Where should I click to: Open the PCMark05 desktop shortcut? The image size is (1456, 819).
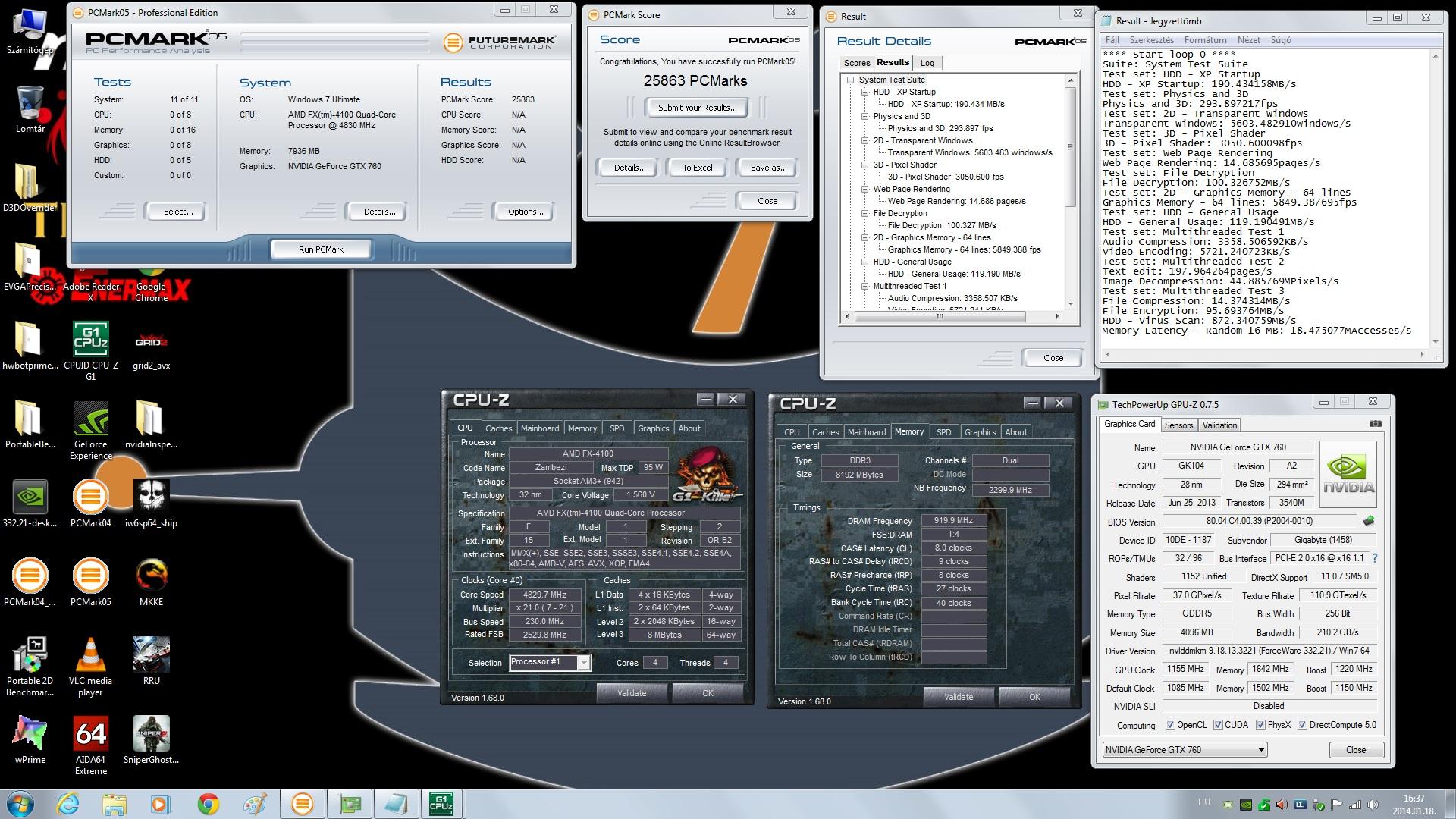tap(91, 582)
